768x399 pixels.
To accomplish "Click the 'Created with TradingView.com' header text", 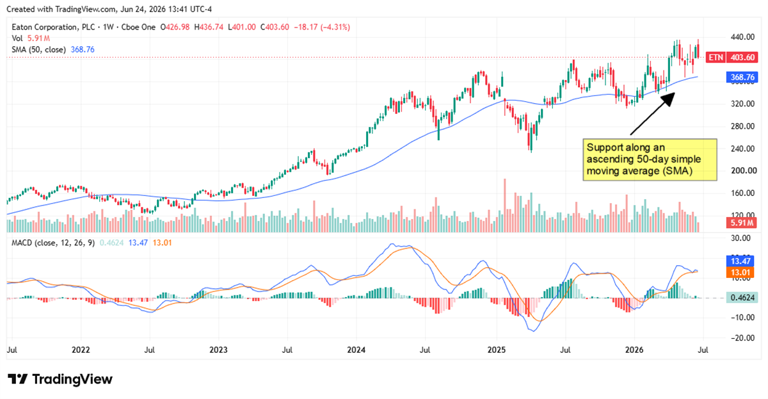I will (62, 9).
